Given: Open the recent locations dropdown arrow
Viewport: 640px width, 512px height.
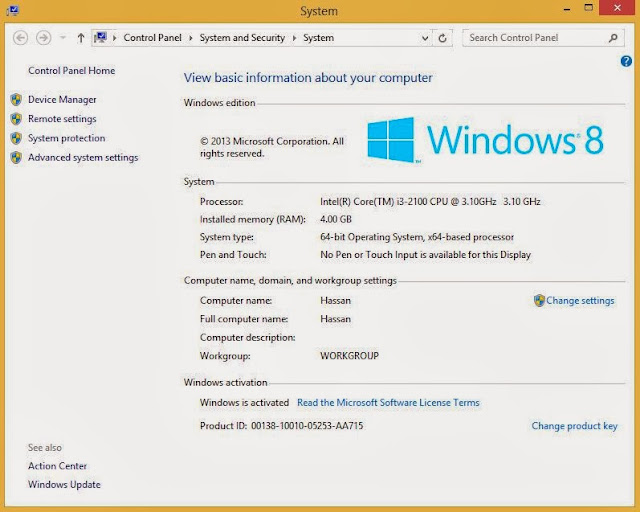Looking at the screenshot, I should [63, 38].
